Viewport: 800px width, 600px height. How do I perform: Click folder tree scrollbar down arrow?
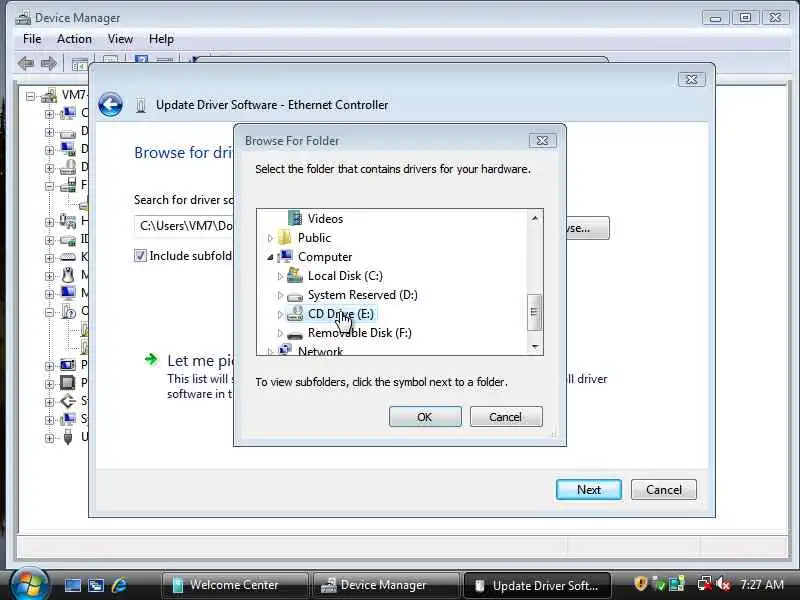[x=535, y=347]
